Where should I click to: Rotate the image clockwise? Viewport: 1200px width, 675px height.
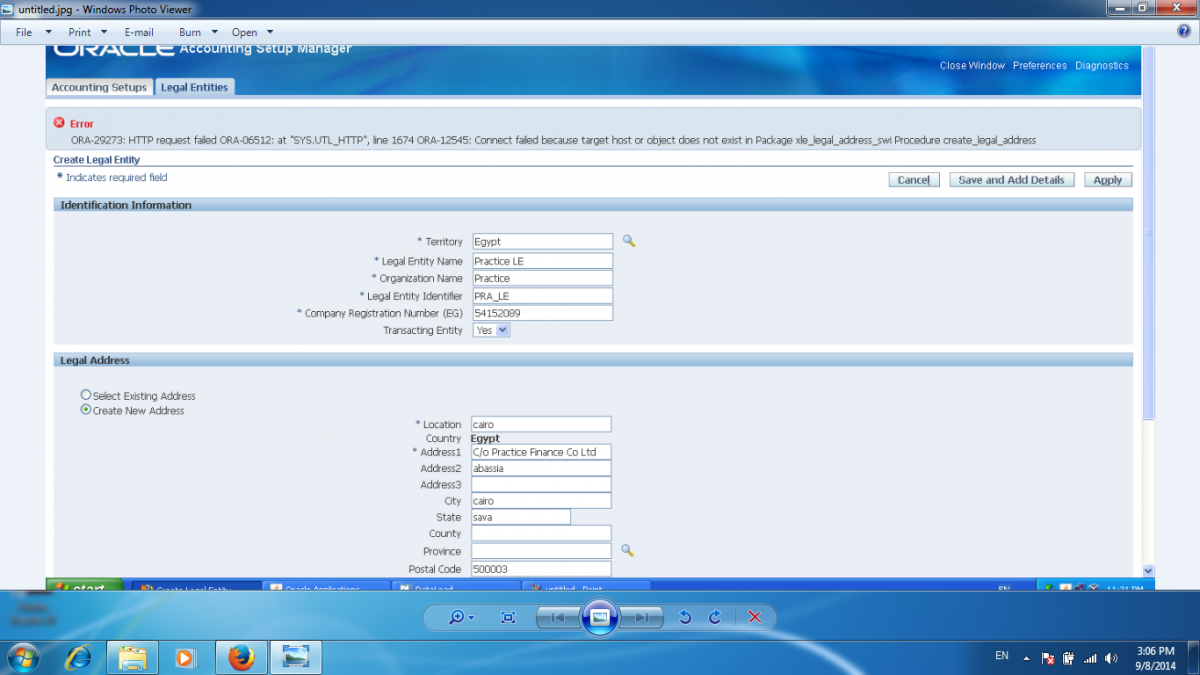[715, 617]
